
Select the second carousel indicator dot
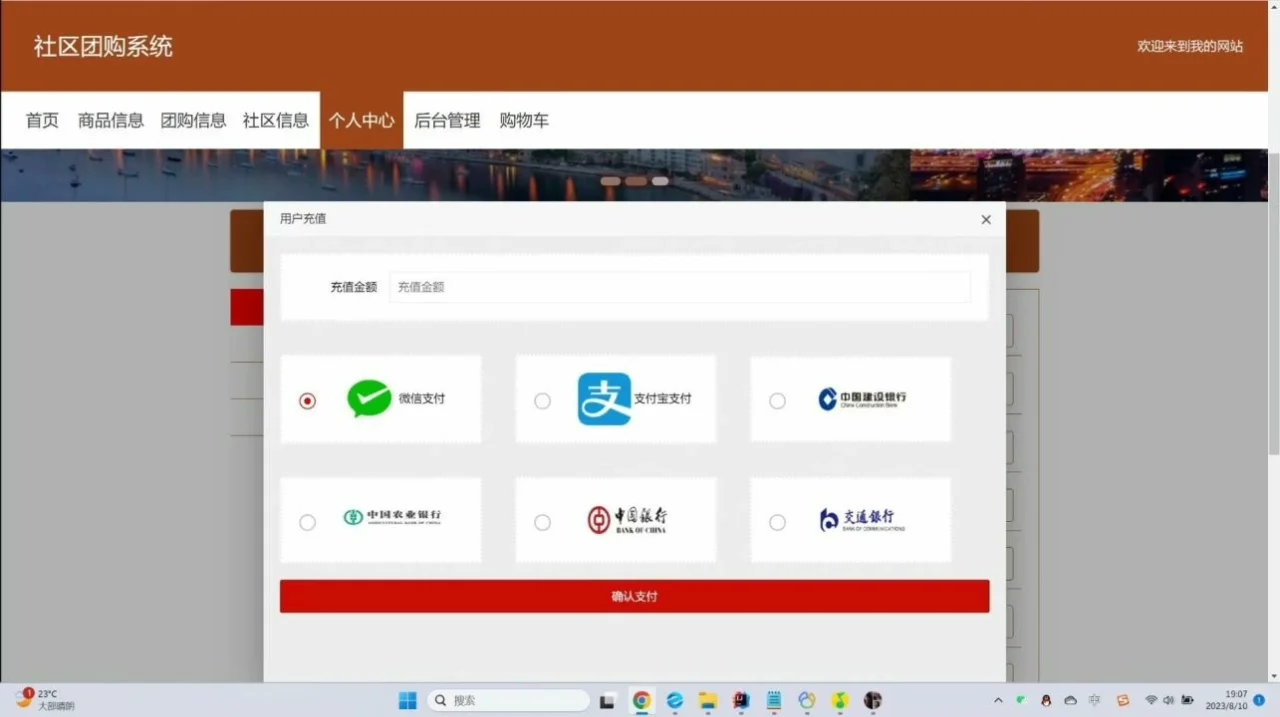(636, 180)
